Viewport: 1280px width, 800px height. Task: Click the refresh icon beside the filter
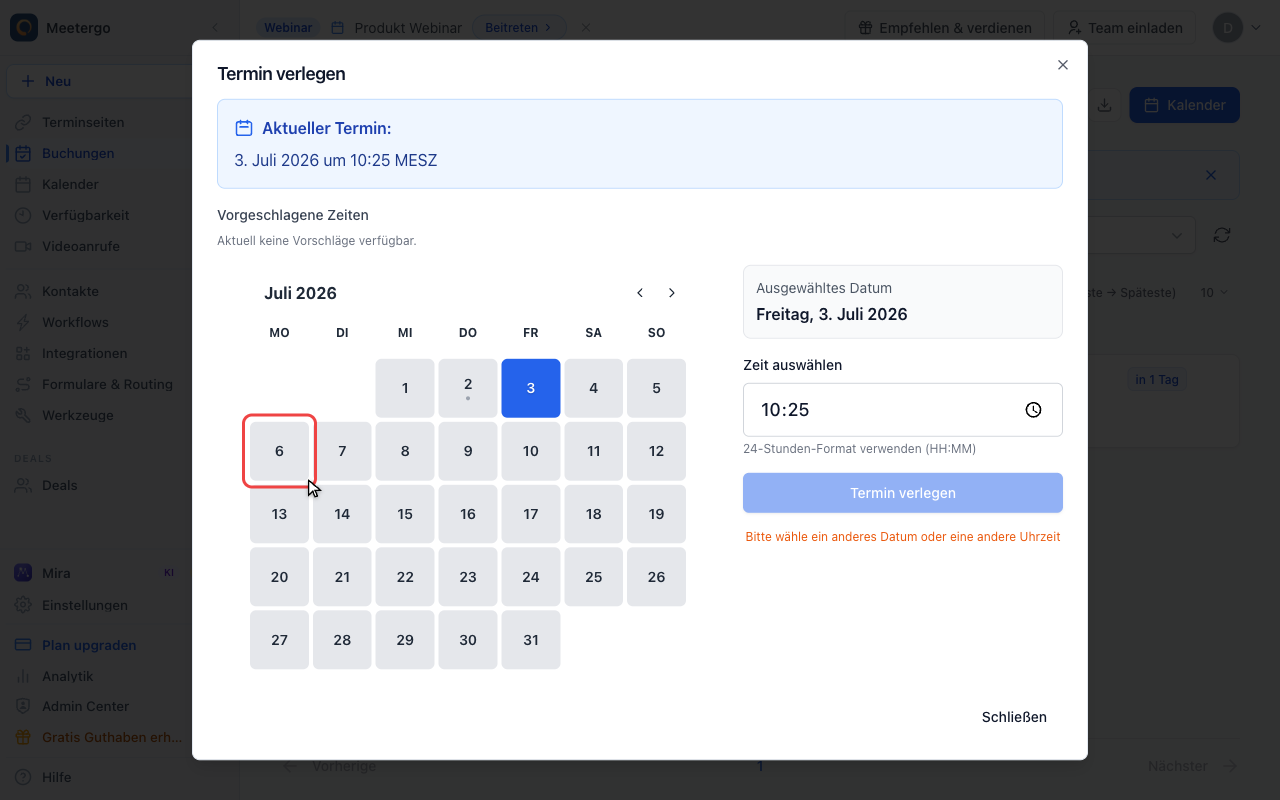click(x=1221, y=235)
